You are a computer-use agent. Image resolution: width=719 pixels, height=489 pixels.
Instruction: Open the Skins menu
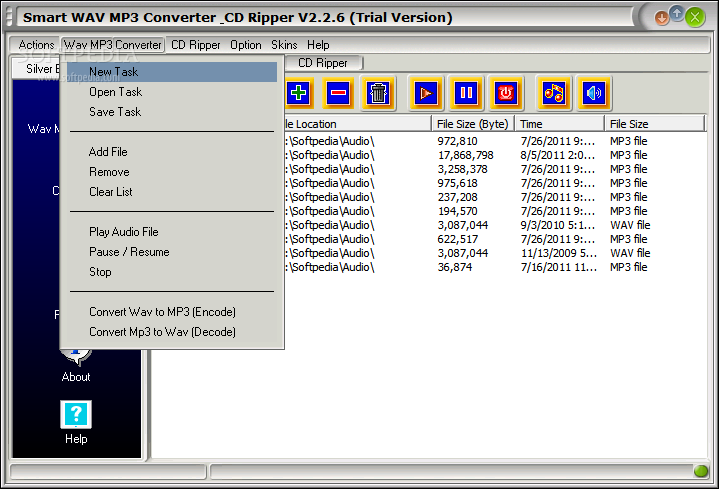[284, 45]
